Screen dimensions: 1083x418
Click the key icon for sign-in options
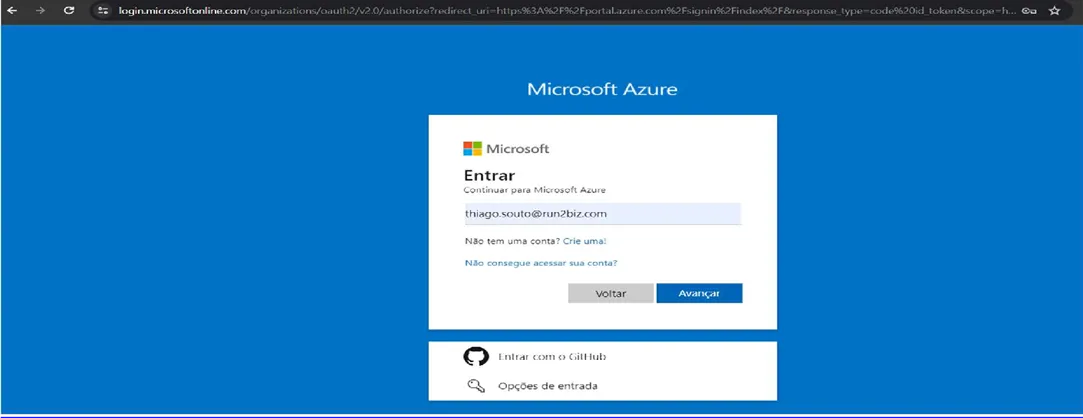[476, 386]
